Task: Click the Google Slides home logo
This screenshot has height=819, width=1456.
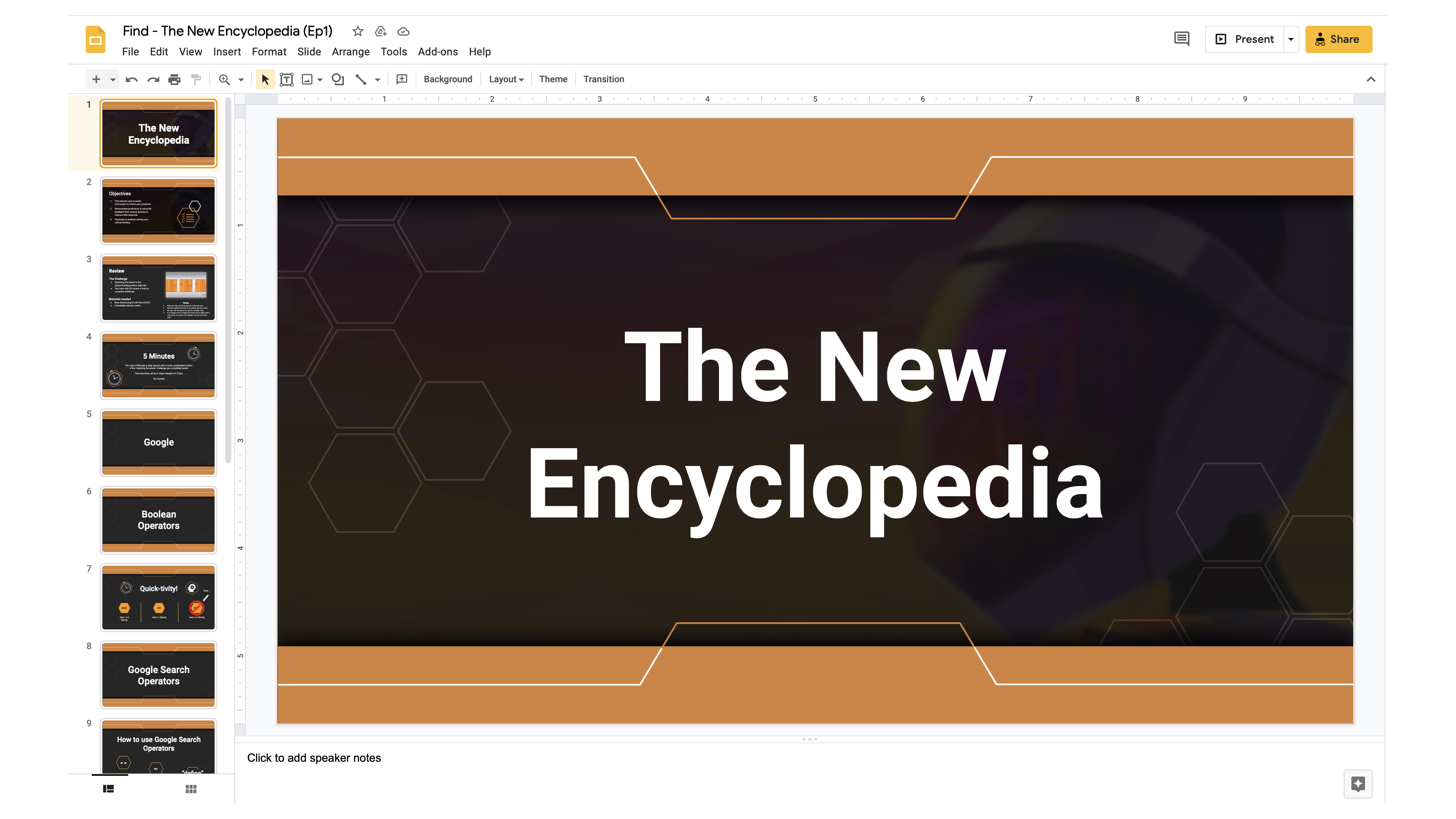Action: [x=96, y=39]
